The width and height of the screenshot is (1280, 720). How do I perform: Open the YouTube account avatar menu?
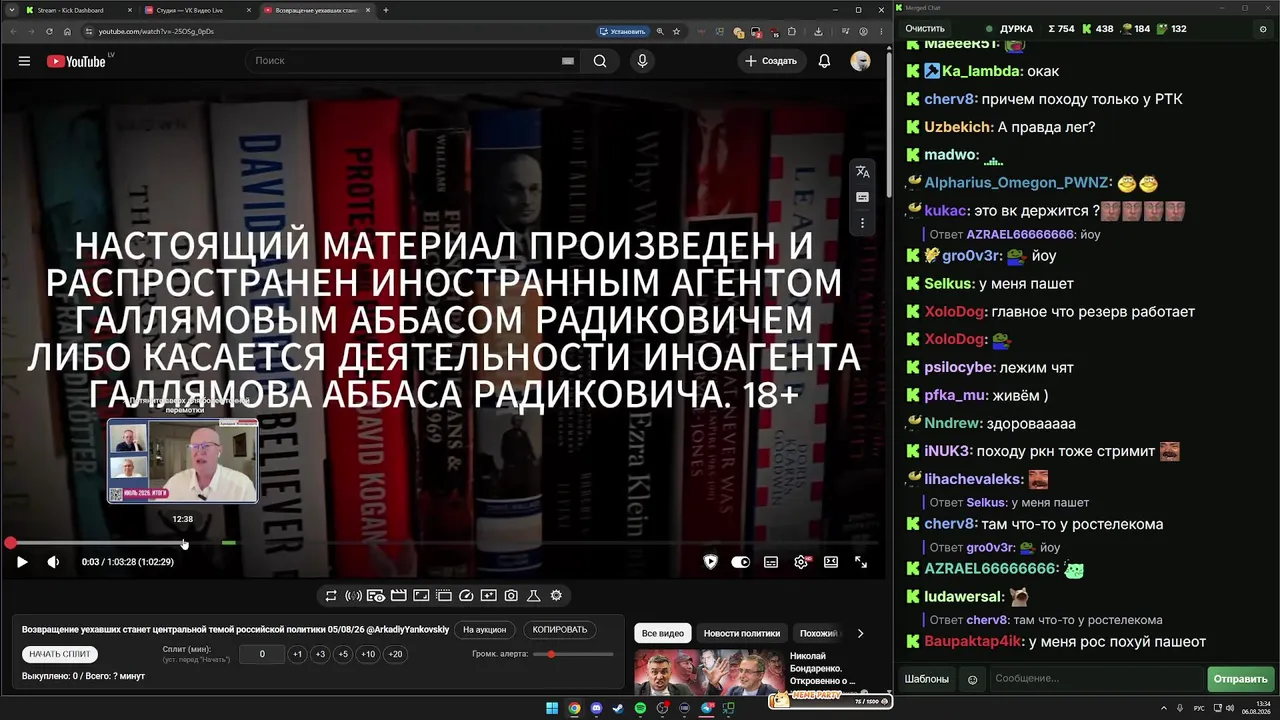[860, 61]
